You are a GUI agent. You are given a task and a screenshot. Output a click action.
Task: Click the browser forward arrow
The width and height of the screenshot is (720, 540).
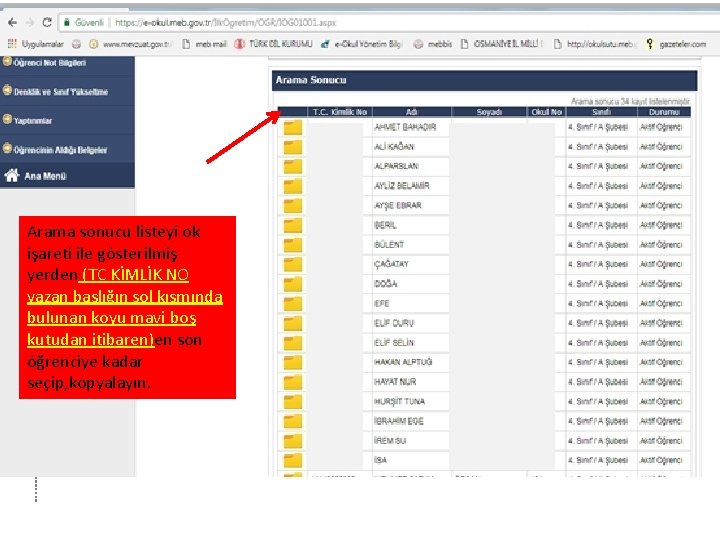[x=30, y=22]
